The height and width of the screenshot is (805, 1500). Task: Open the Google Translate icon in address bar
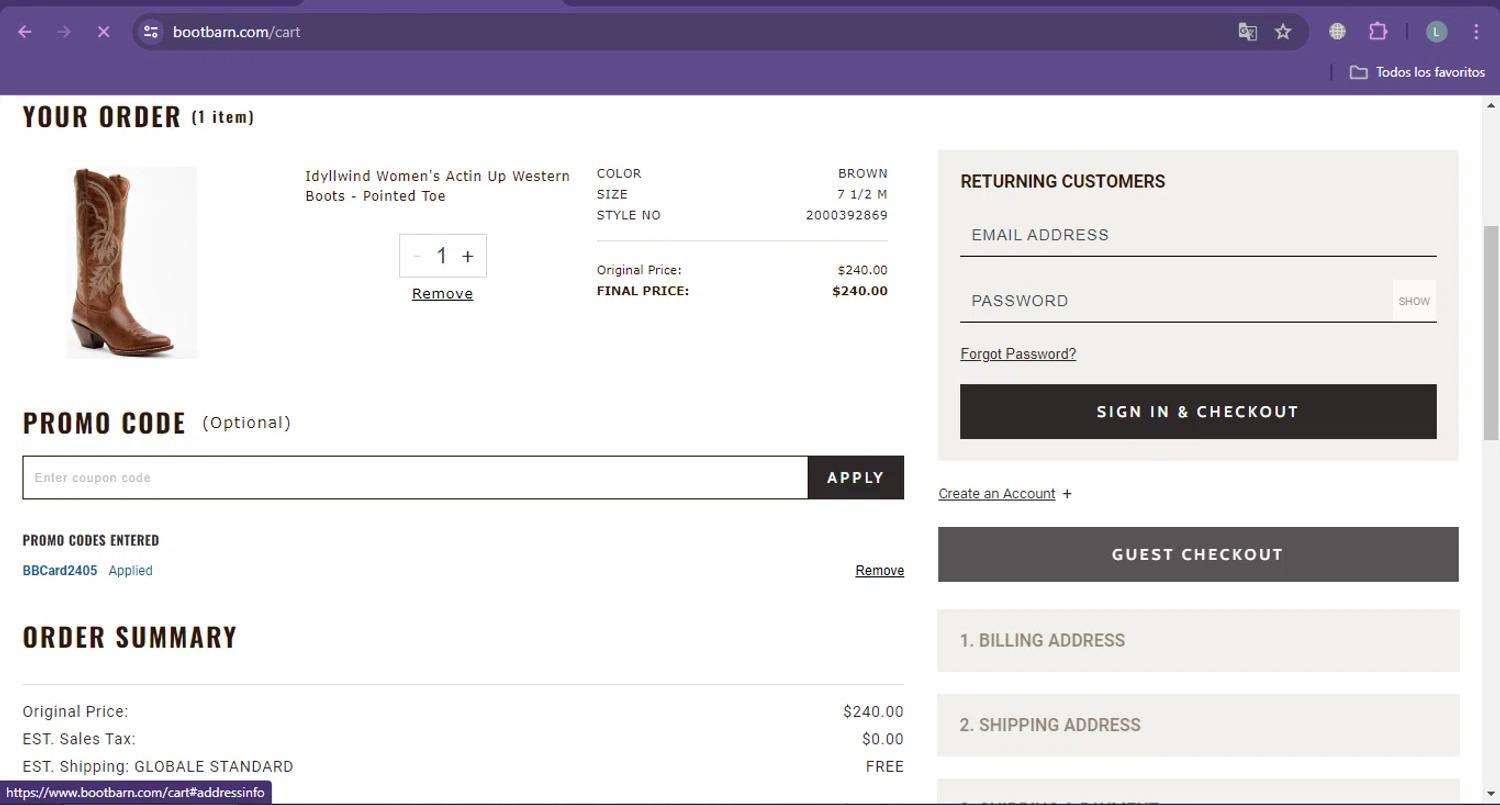[1247, 31]
